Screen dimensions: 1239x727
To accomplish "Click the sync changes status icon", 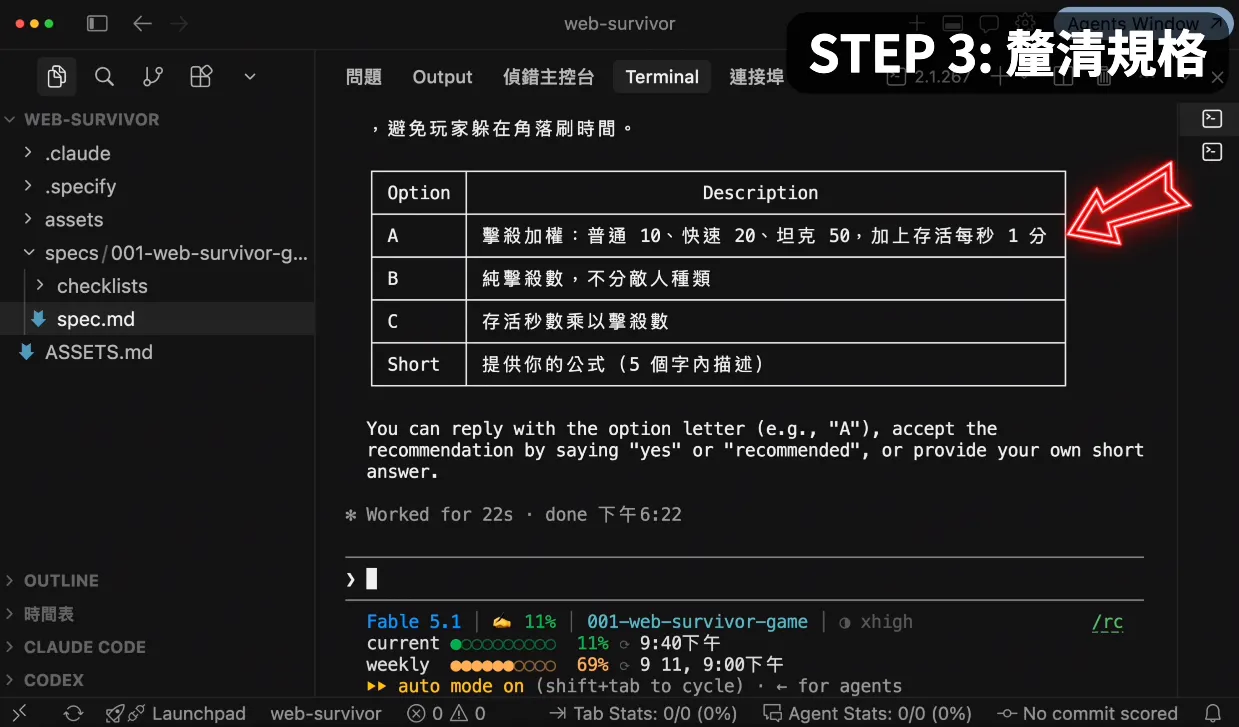I will 73,713.
